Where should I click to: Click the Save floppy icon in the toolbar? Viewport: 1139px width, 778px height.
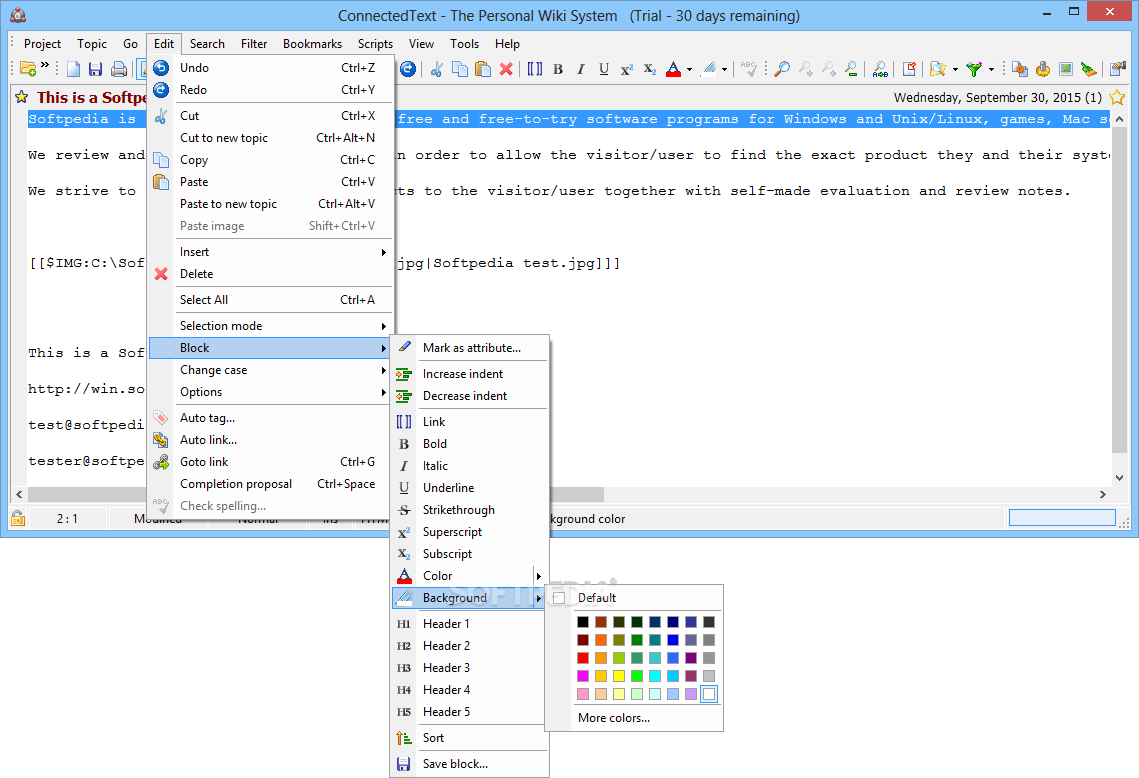coord(95,69)
